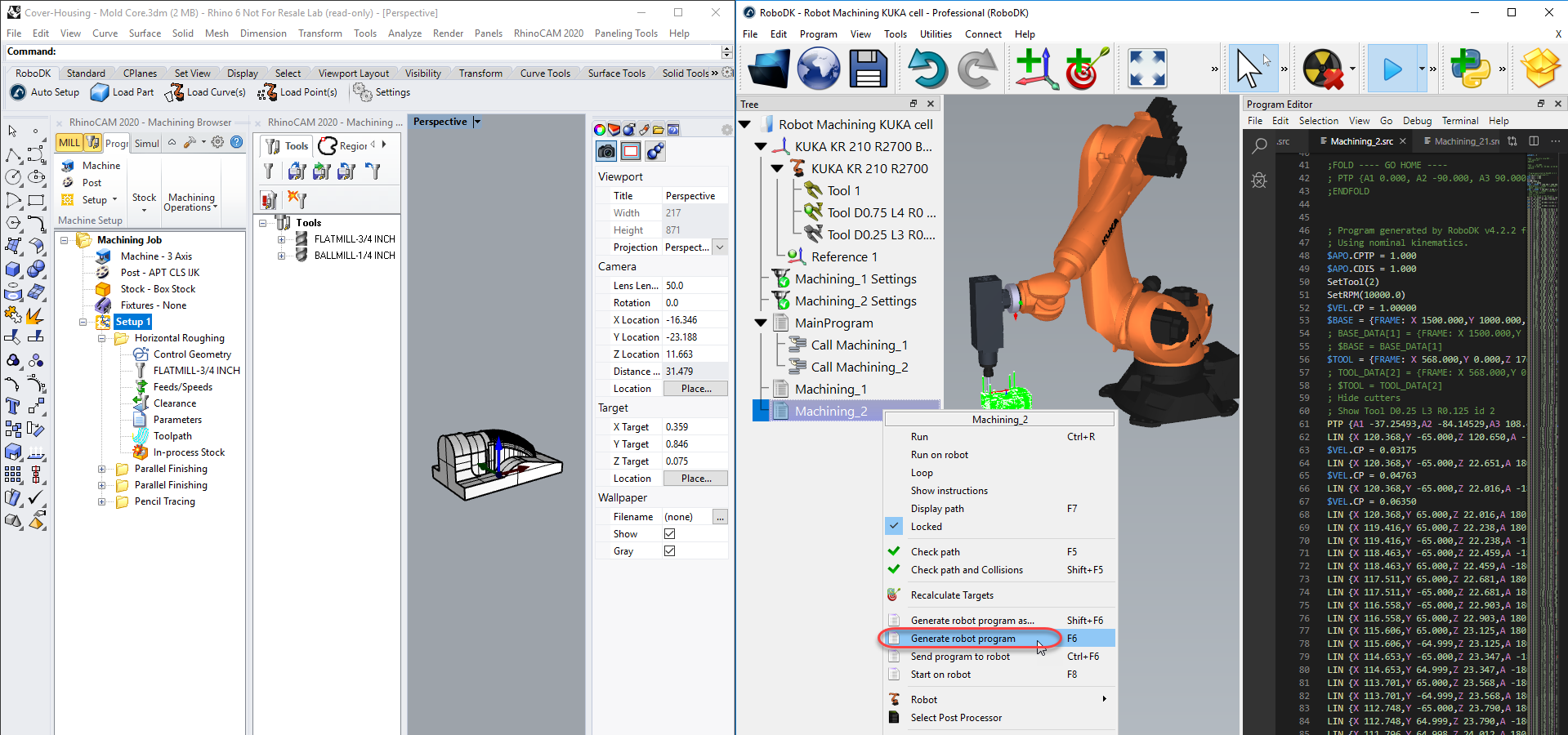Image resolution: width=1568 pixels, height=735 pixels.
Task: Uncheck the Gray wallpaper checkbox
Action: tap(669, 550)
